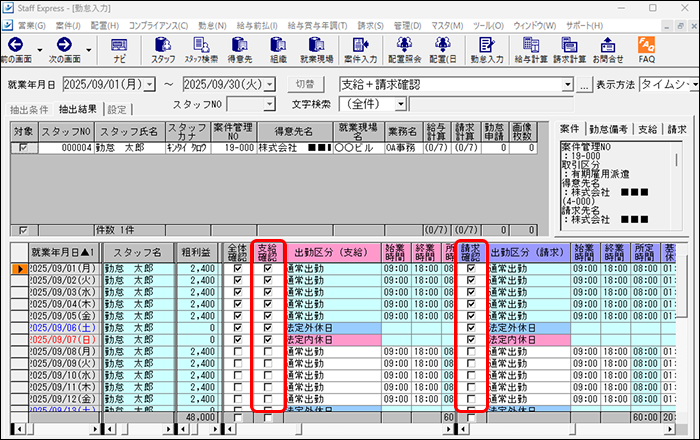Toggle 支給確認 checkbox for 2025/09/02
The height and width of the screenshot is (440, 700).
[x=267, y=281]
